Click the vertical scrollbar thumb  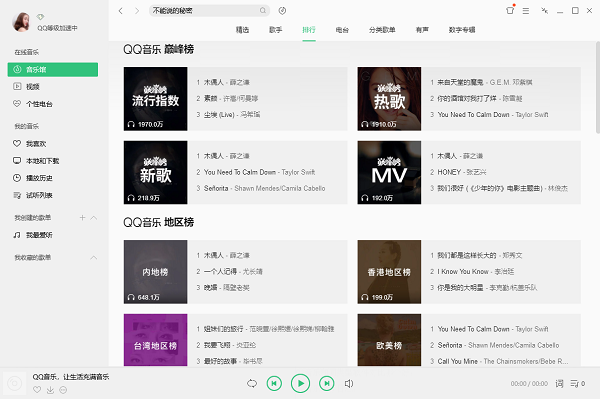598,87
